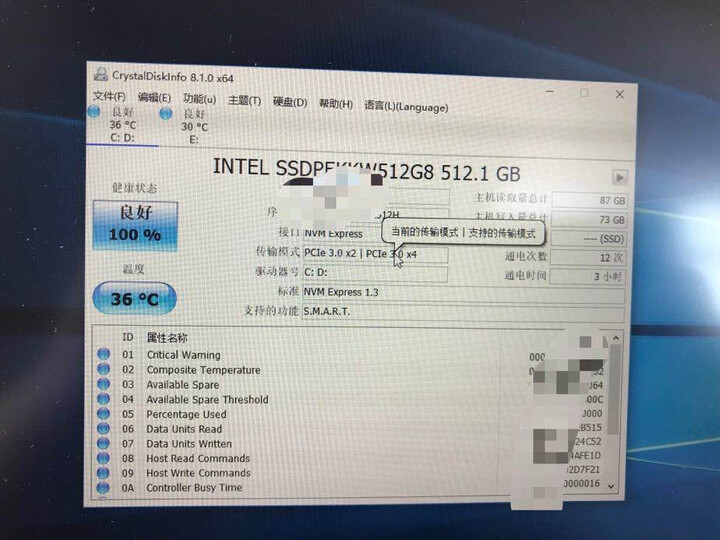Click the blue status orb above E:
The width and height of the screenshot is (720, 540).
[166, 113]
